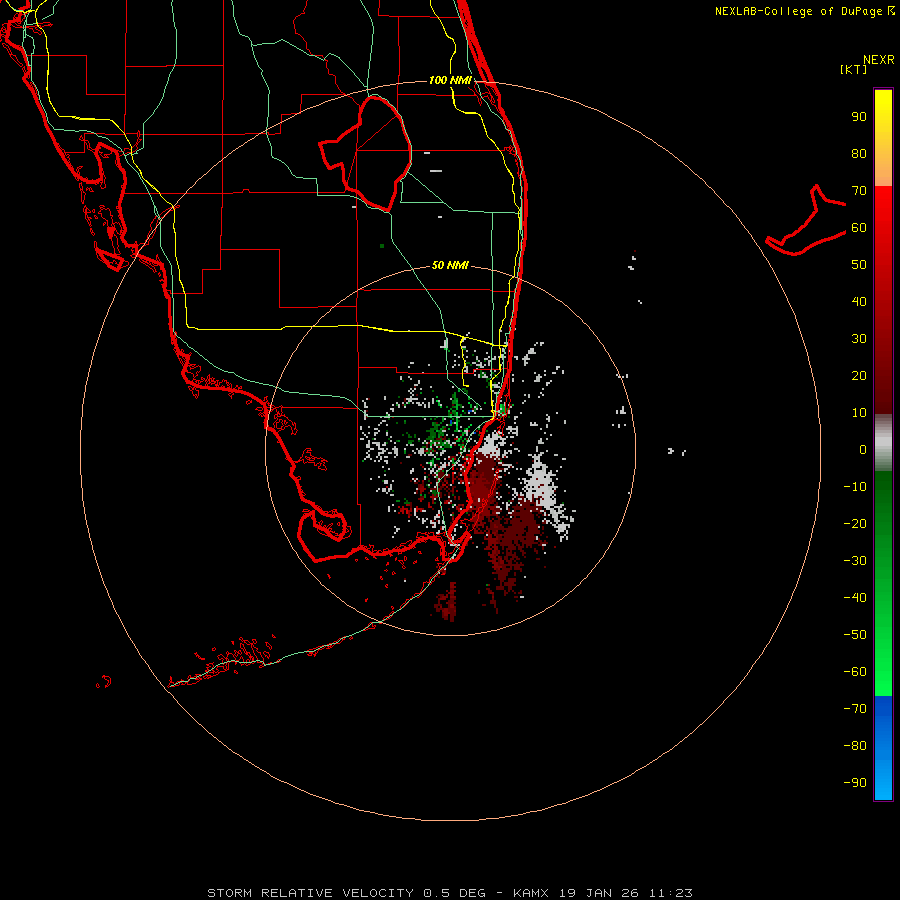Click the STORM RELATIVE VELOCITY 0.5 DEG caption
The height and width of the screenshot is (900, 900).
point(346,893)
